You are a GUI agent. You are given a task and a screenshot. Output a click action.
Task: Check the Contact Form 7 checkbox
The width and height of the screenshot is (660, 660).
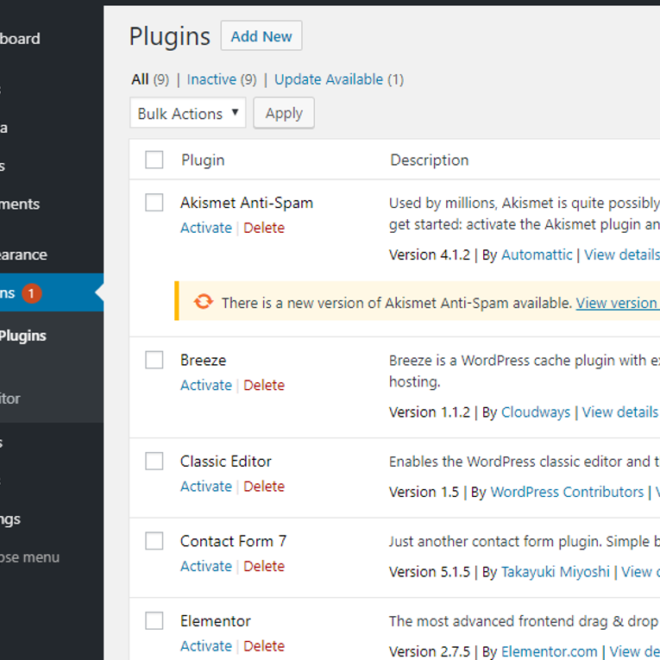tap(154, 541)
